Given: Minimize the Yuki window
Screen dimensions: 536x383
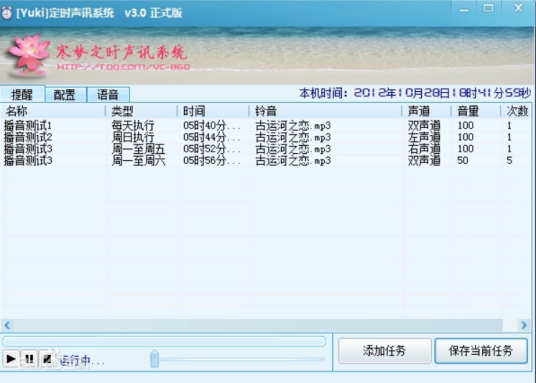Looking at the screenshot, I should (464, 9).
